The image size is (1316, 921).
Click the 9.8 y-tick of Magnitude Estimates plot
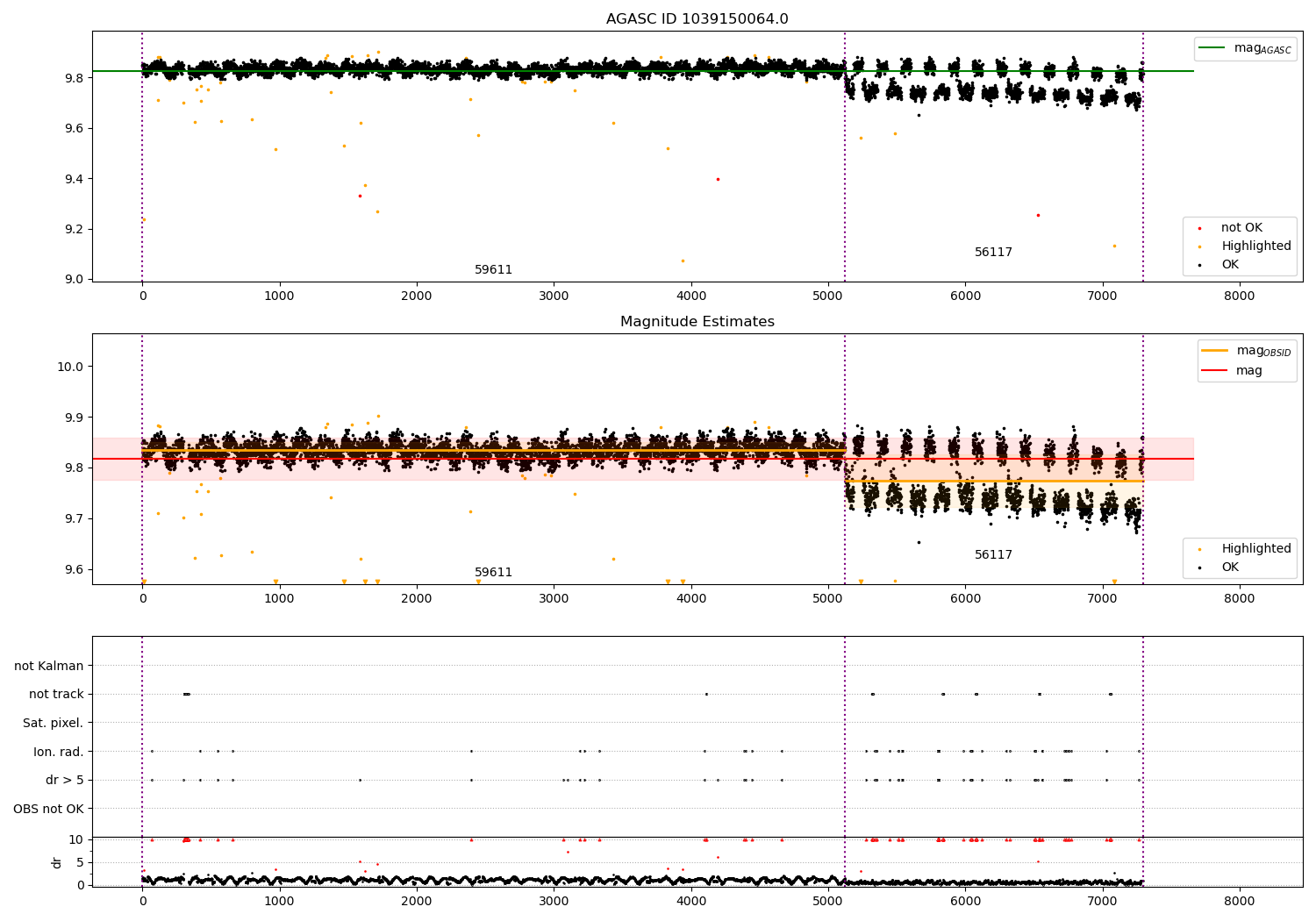coord(74,468)
